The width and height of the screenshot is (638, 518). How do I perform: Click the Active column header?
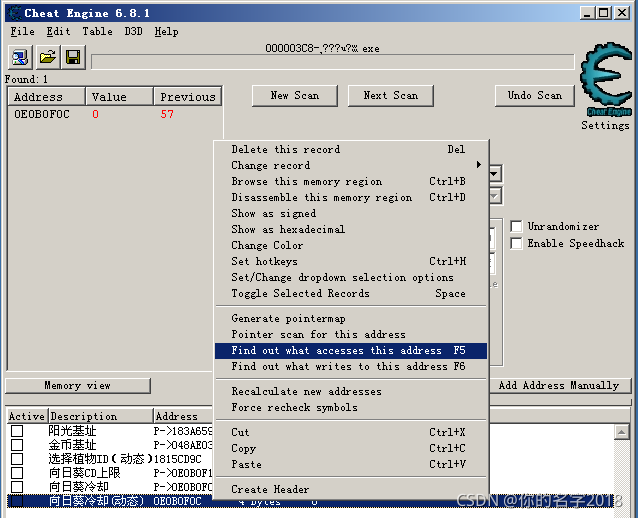pyautogui.click(x=27, y=416)
